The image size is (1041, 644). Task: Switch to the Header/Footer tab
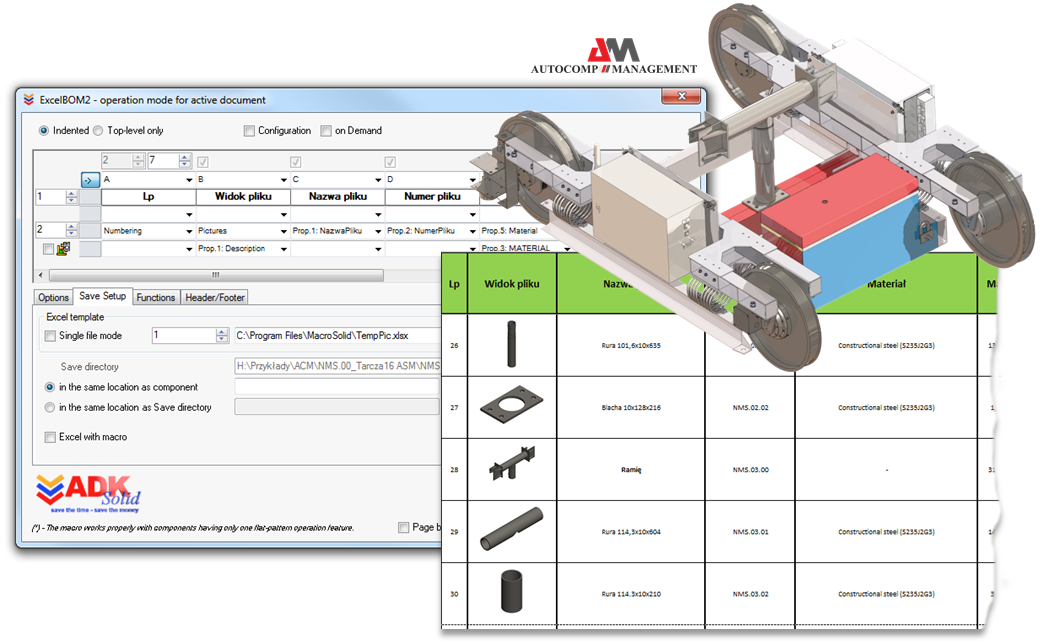pos(214,297)
